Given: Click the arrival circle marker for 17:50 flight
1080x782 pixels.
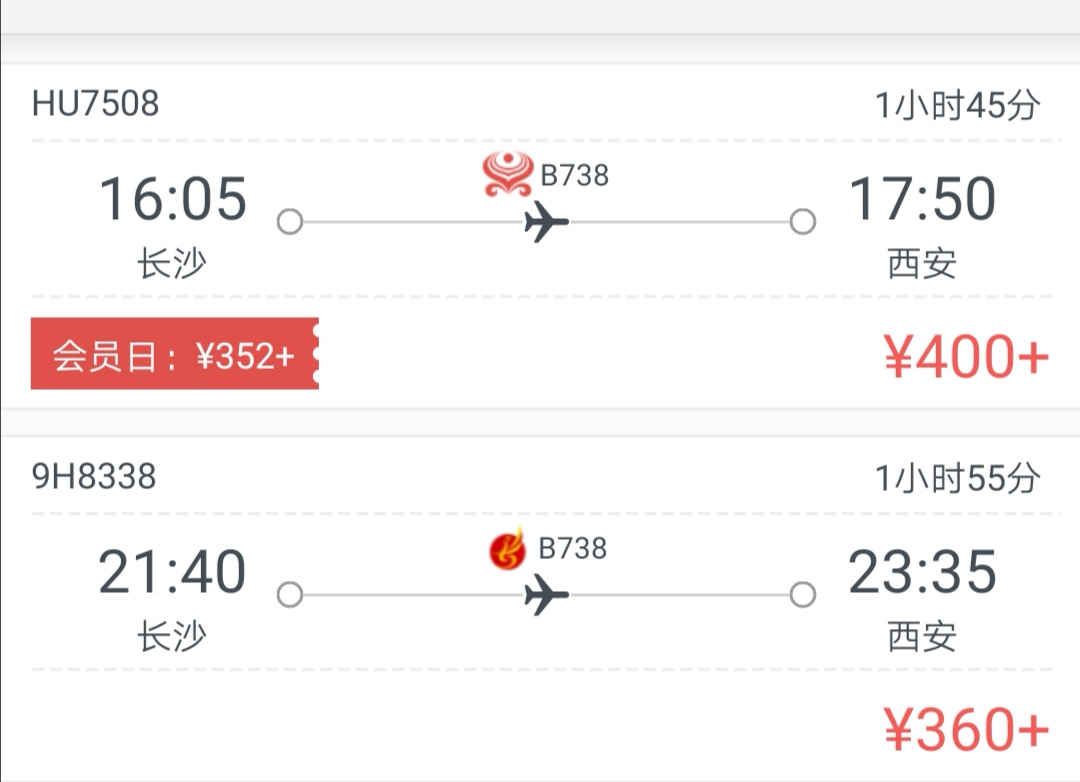Looking at the screenshot, I should click(802, 222).
